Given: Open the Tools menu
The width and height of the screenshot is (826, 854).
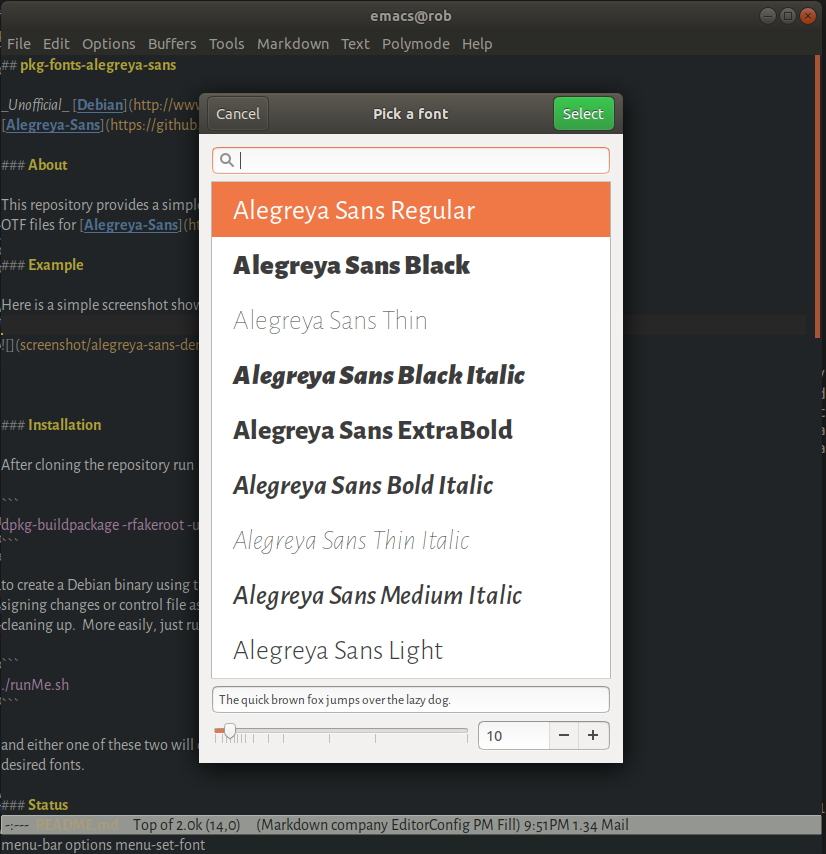Looking at the screenshot, I should click(227, 44).
